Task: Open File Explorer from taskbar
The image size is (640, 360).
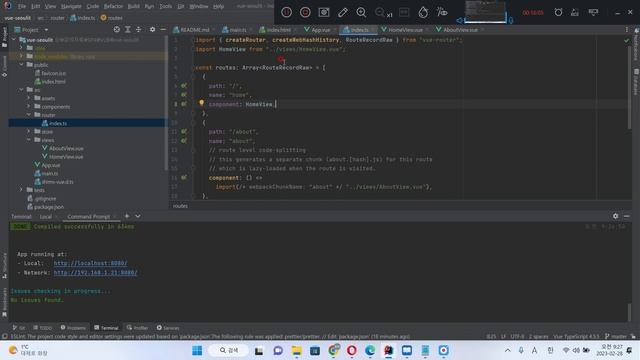Action: coord(296,350)
